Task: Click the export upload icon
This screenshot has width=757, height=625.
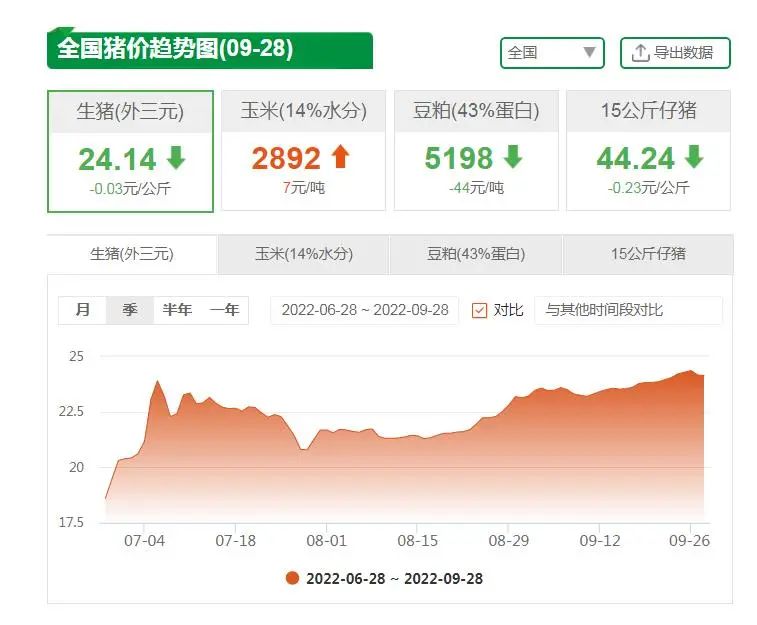Action: pos(640,53)
